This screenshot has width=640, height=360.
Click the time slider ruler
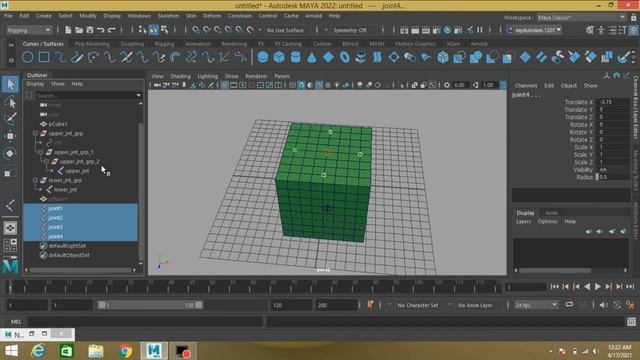click(255, 287)
